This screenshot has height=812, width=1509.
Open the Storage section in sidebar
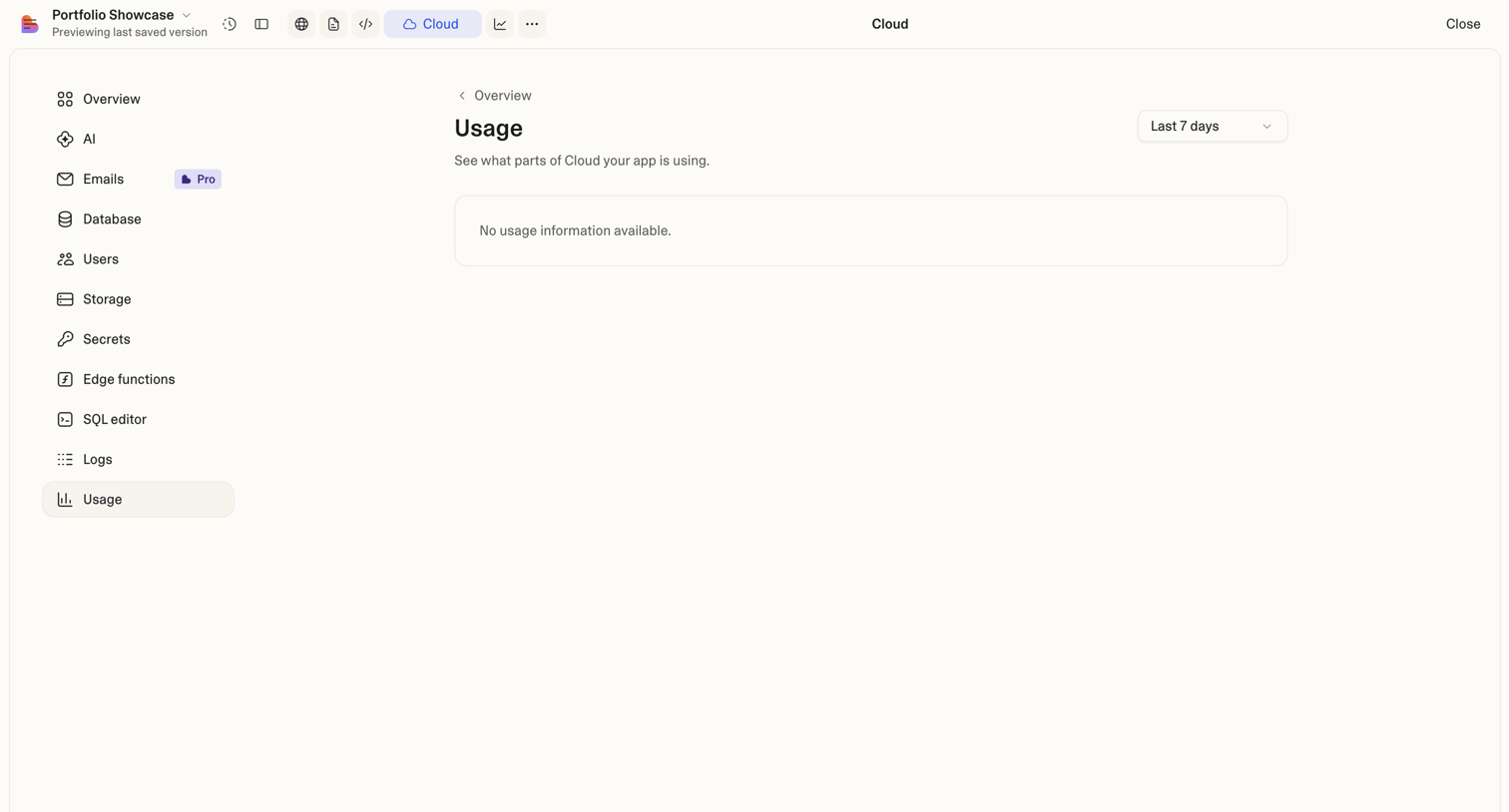pyautogui.click(x=138, y=299)
